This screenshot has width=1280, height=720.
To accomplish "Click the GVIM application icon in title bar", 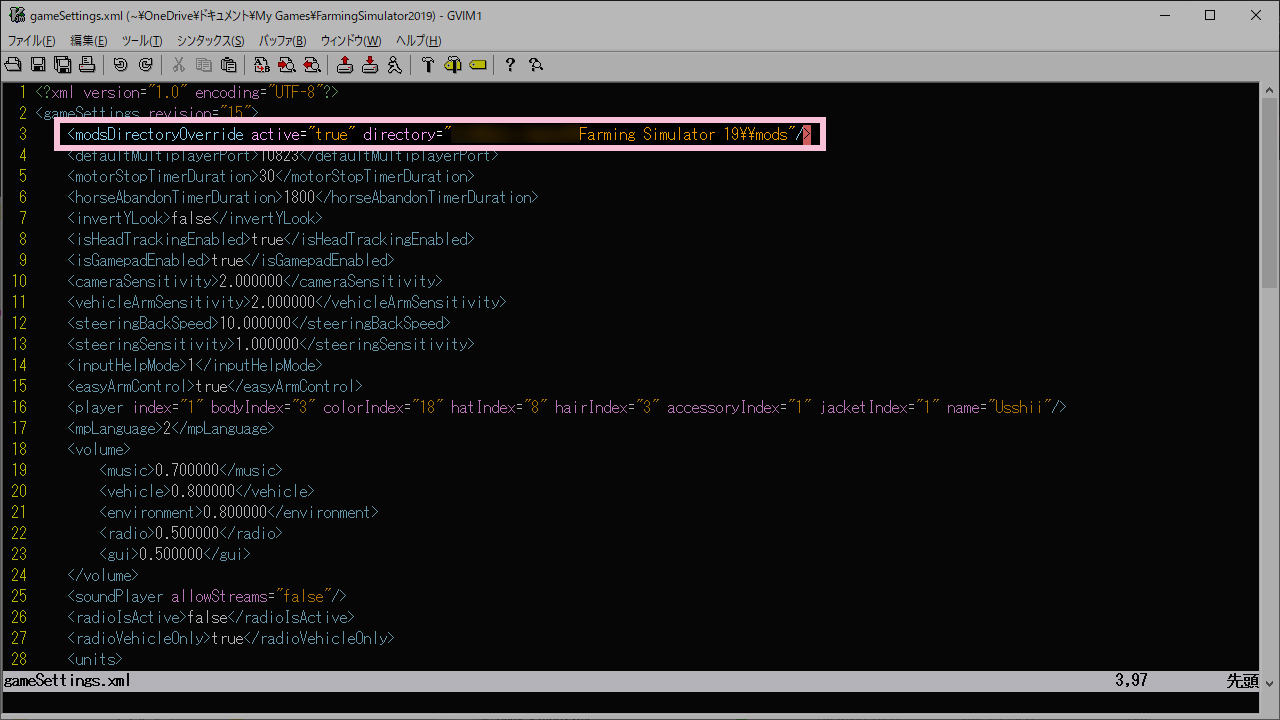I will [x=17, y=15].
